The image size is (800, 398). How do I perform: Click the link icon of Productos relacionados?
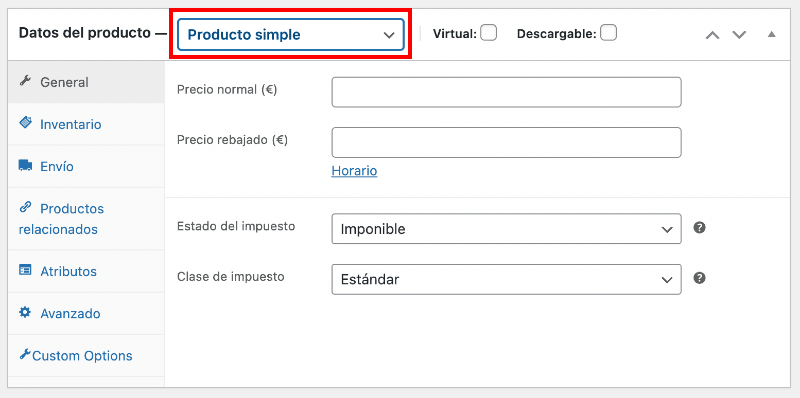click(25, 207)
